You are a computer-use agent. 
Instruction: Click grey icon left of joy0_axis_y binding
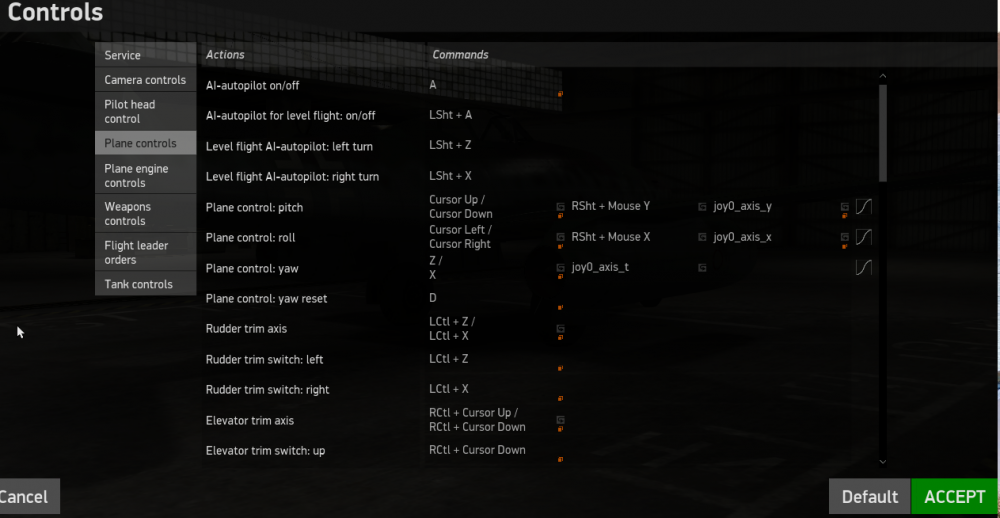click(x=702, y=207)
